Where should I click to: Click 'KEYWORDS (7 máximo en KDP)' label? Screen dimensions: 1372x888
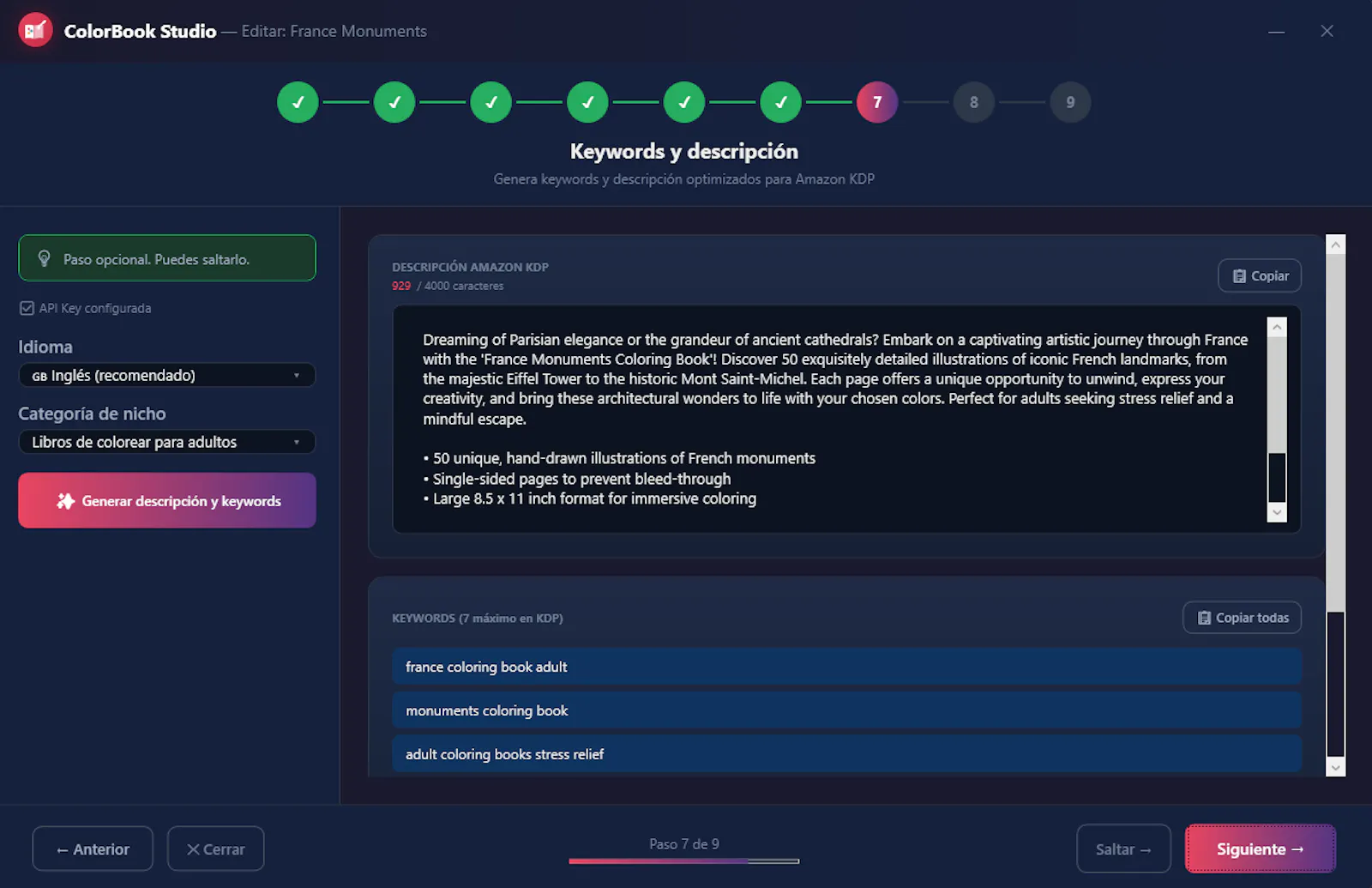[x=478, y=618]
